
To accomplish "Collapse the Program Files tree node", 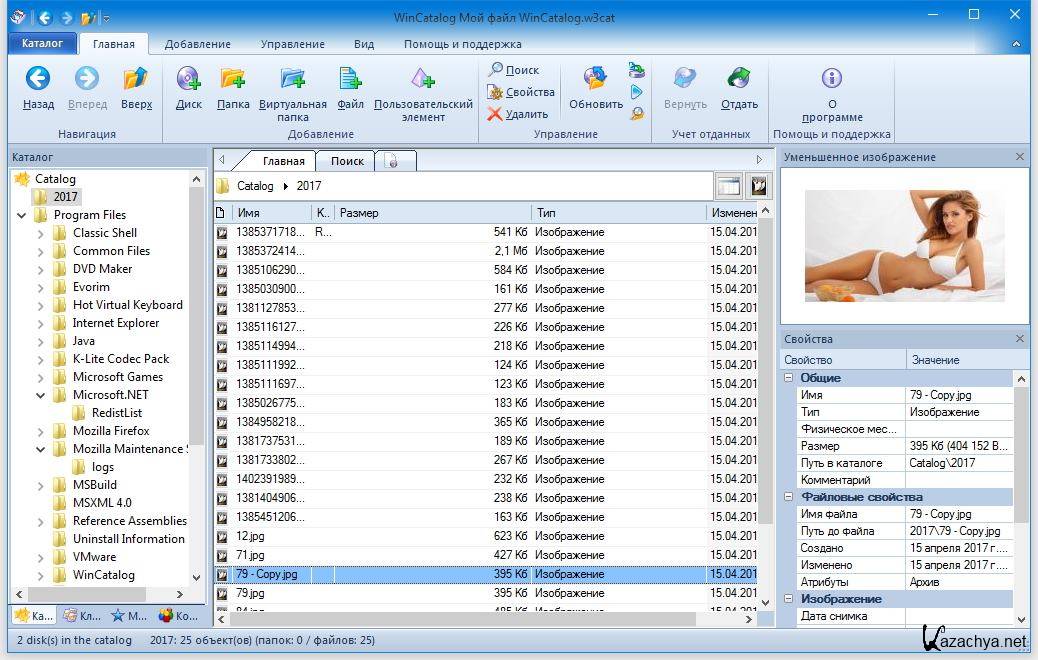I will [22, 215].
